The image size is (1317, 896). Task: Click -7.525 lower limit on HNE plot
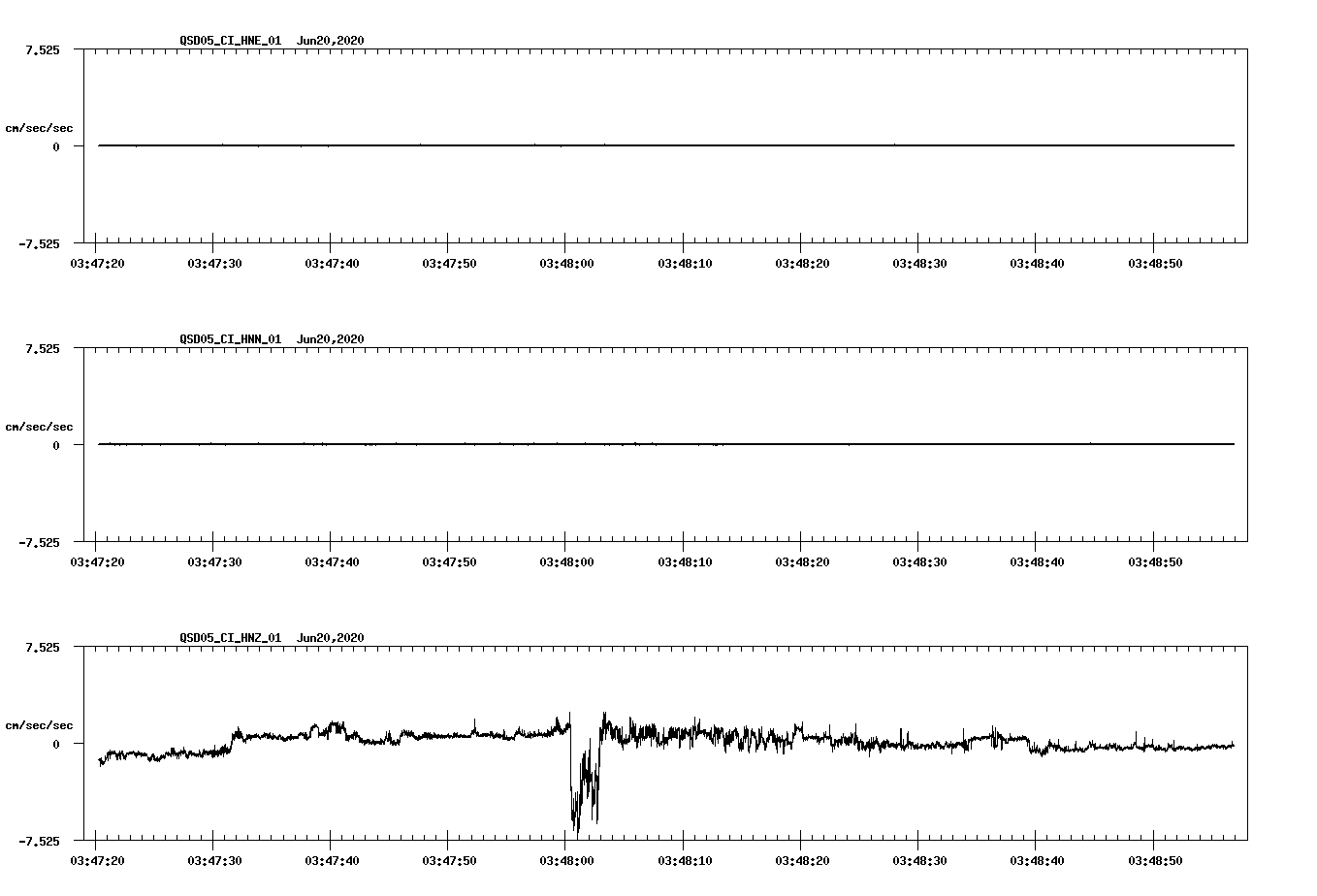click(38, 243)
